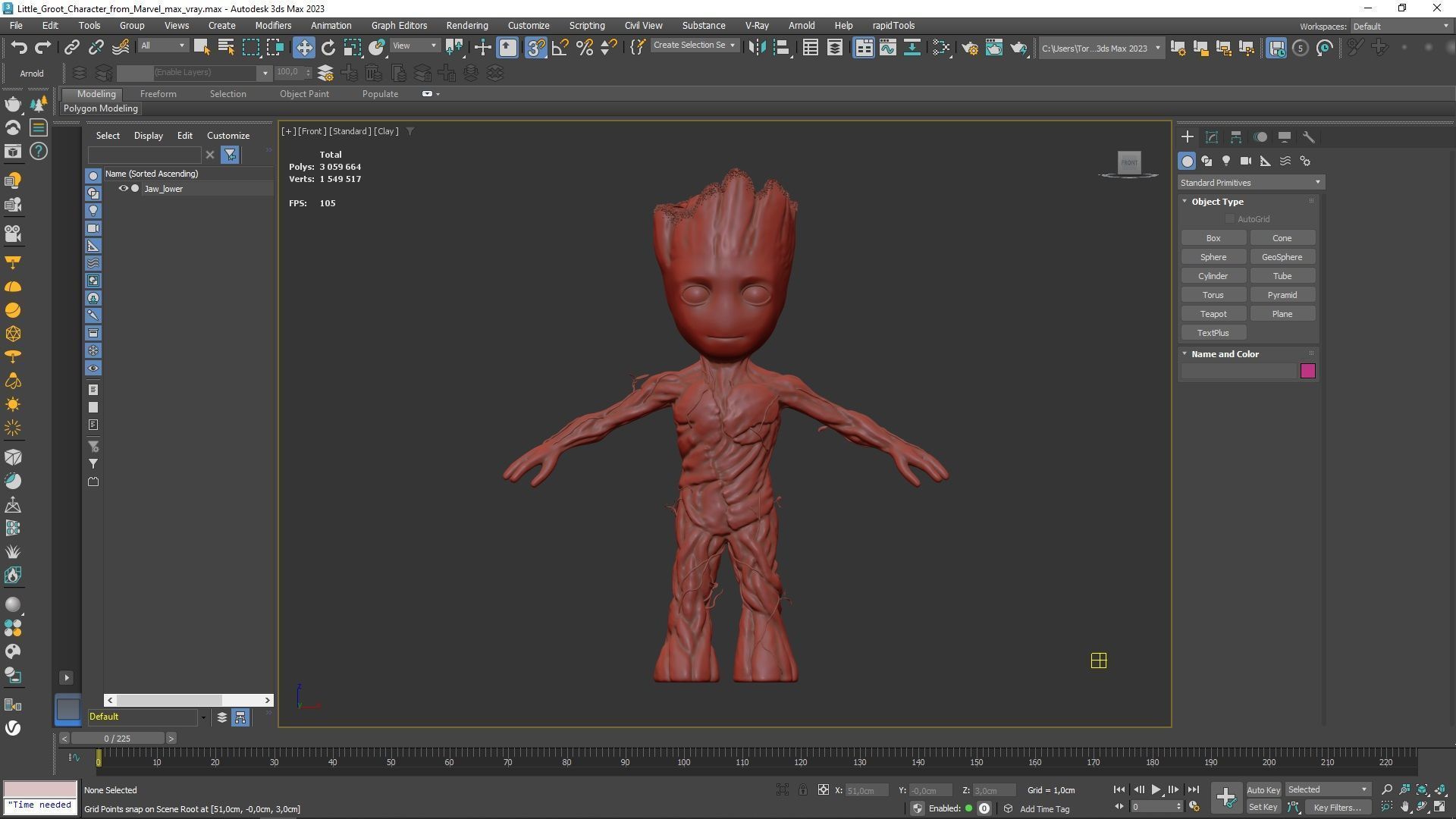Image resolution: width=1456 pixels, height=819 pixels.
Task: Toggle the Angle Snap button
Action: click(560, 47)
